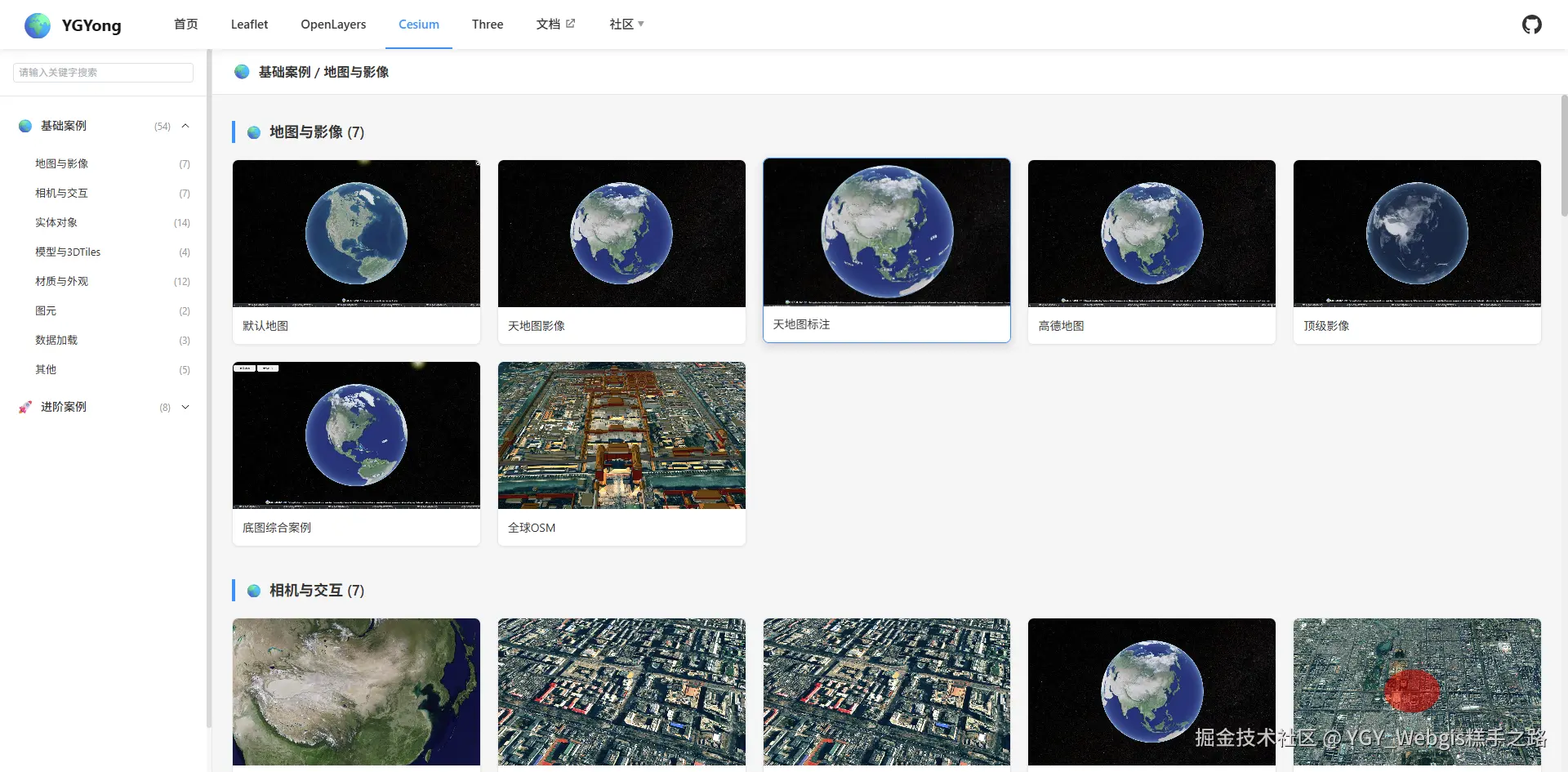
Task: Click the 进阶案例 (8) count badge
Action: pyautogui.click(x=165, y=408)
